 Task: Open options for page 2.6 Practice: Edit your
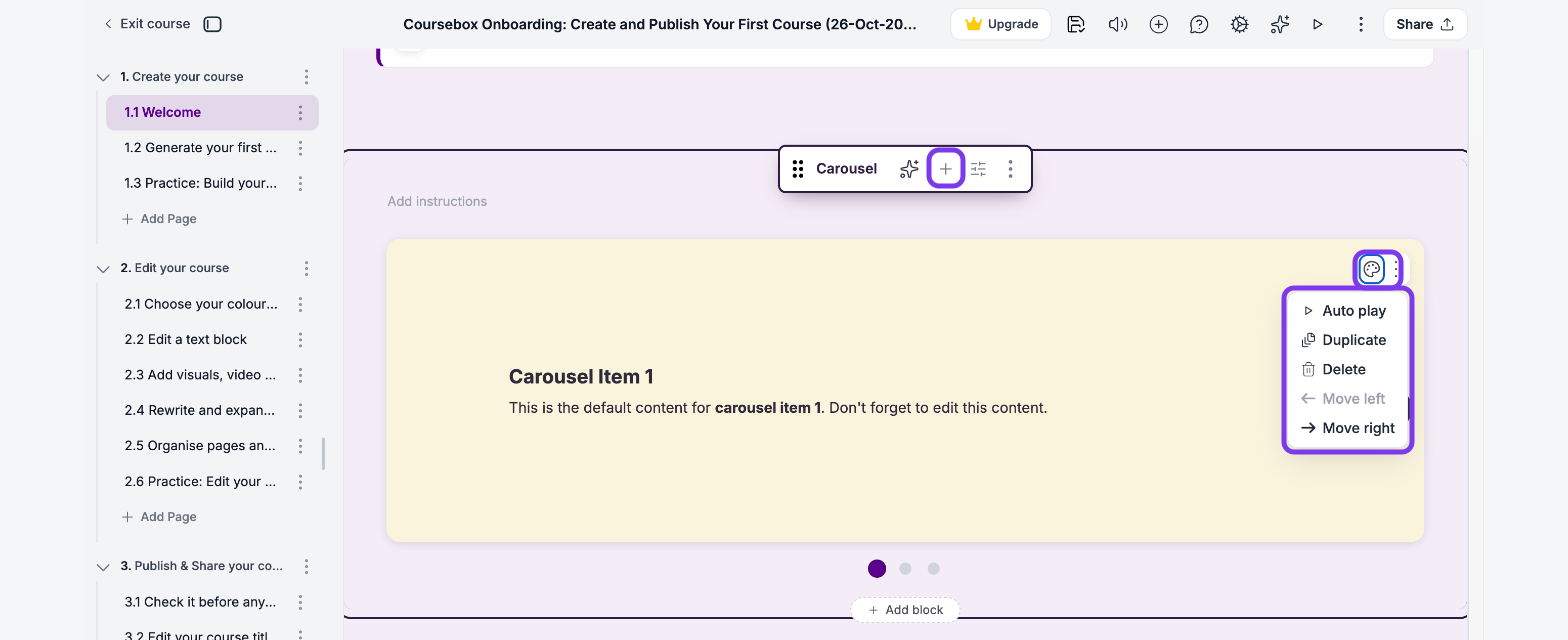[300, 482]
